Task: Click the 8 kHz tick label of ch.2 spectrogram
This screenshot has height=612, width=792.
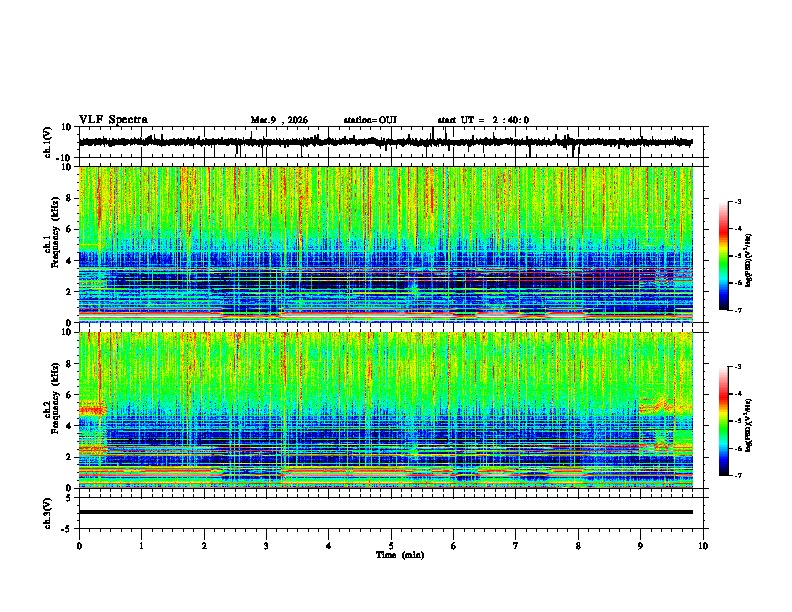Action: pos(69,364)
